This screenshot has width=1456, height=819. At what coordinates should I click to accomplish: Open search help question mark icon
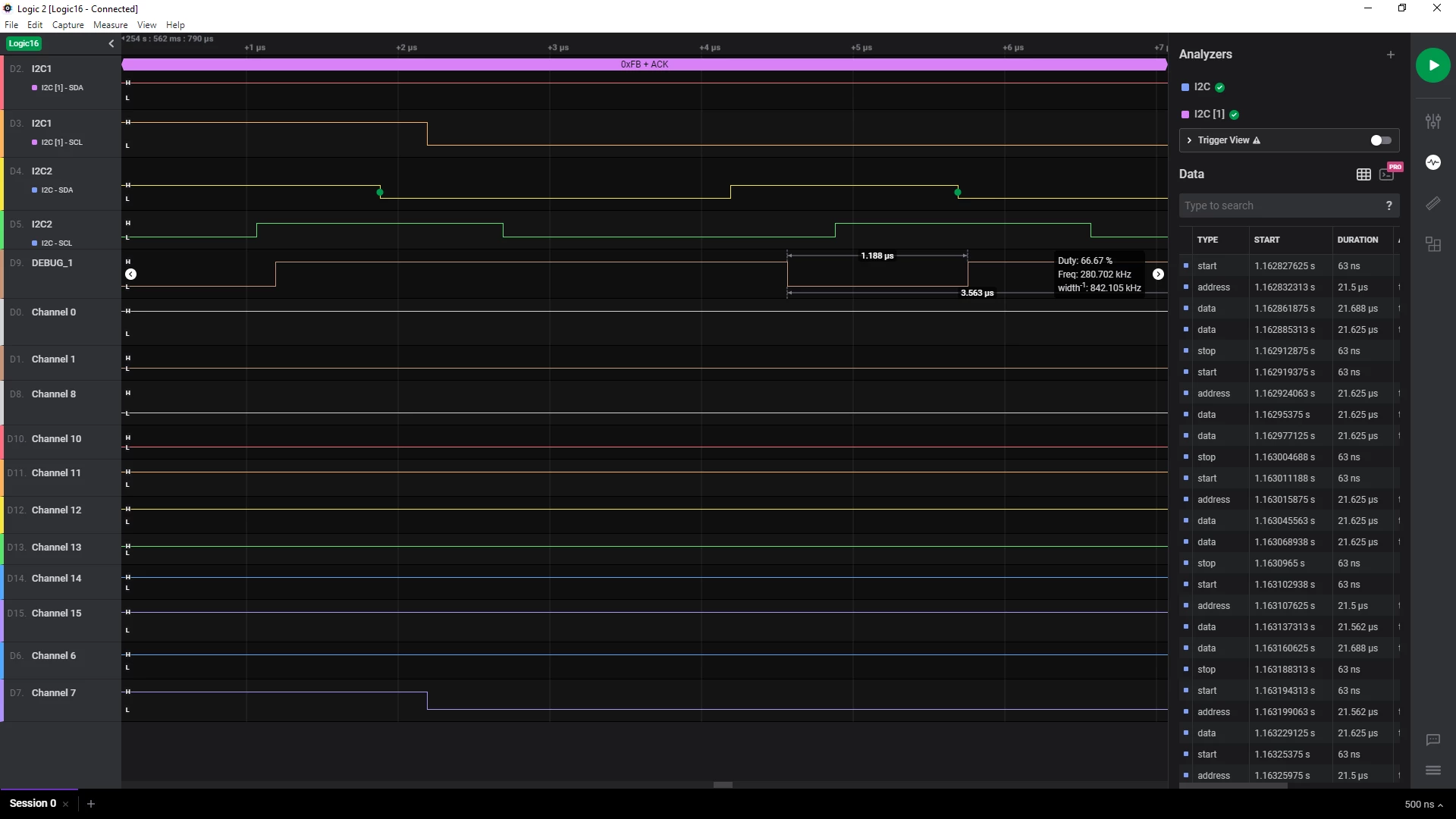(x=1389, y=206)
